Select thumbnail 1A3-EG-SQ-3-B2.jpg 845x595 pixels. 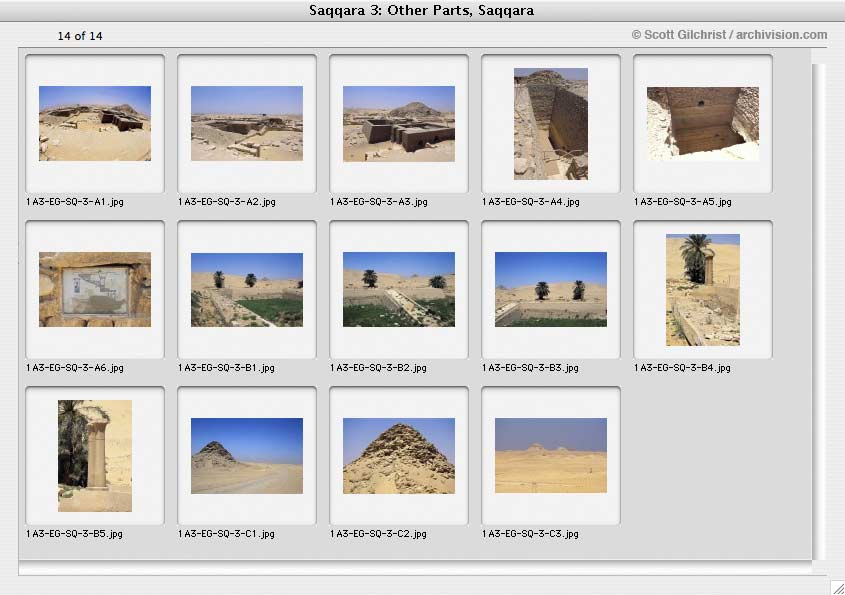coord(399,289)
